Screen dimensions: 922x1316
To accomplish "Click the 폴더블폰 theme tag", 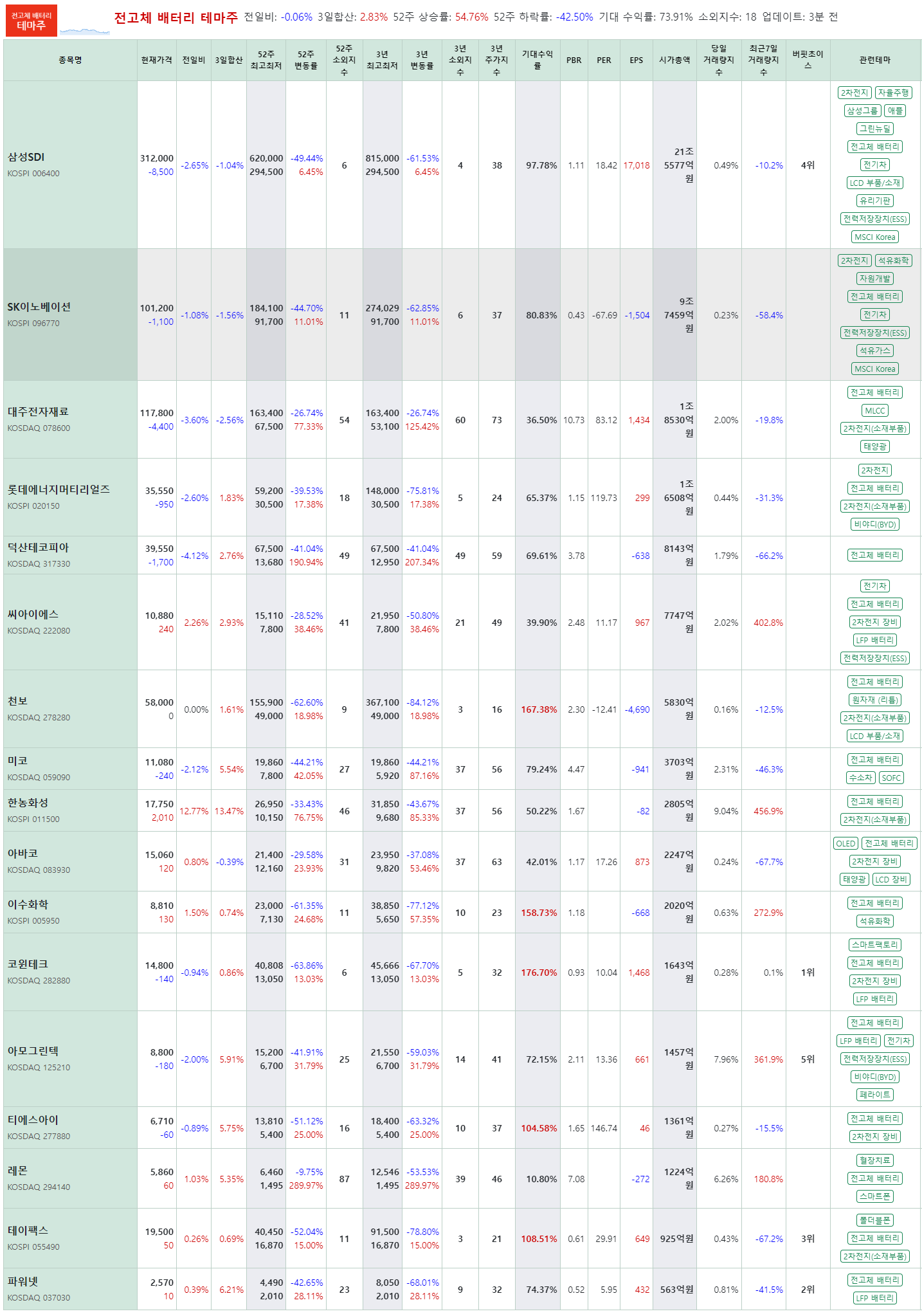I will click(875, 1220).
